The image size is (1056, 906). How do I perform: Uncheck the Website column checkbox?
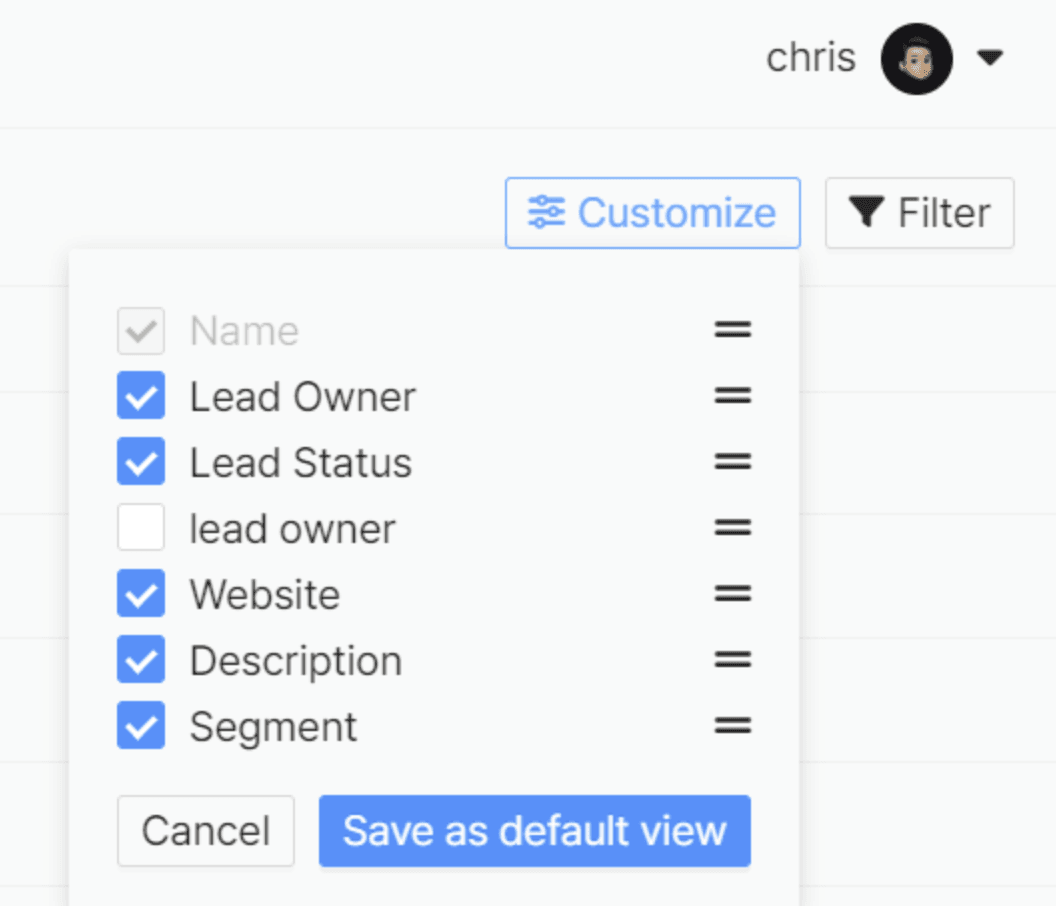pyautogui.click(x=141, y=593)
